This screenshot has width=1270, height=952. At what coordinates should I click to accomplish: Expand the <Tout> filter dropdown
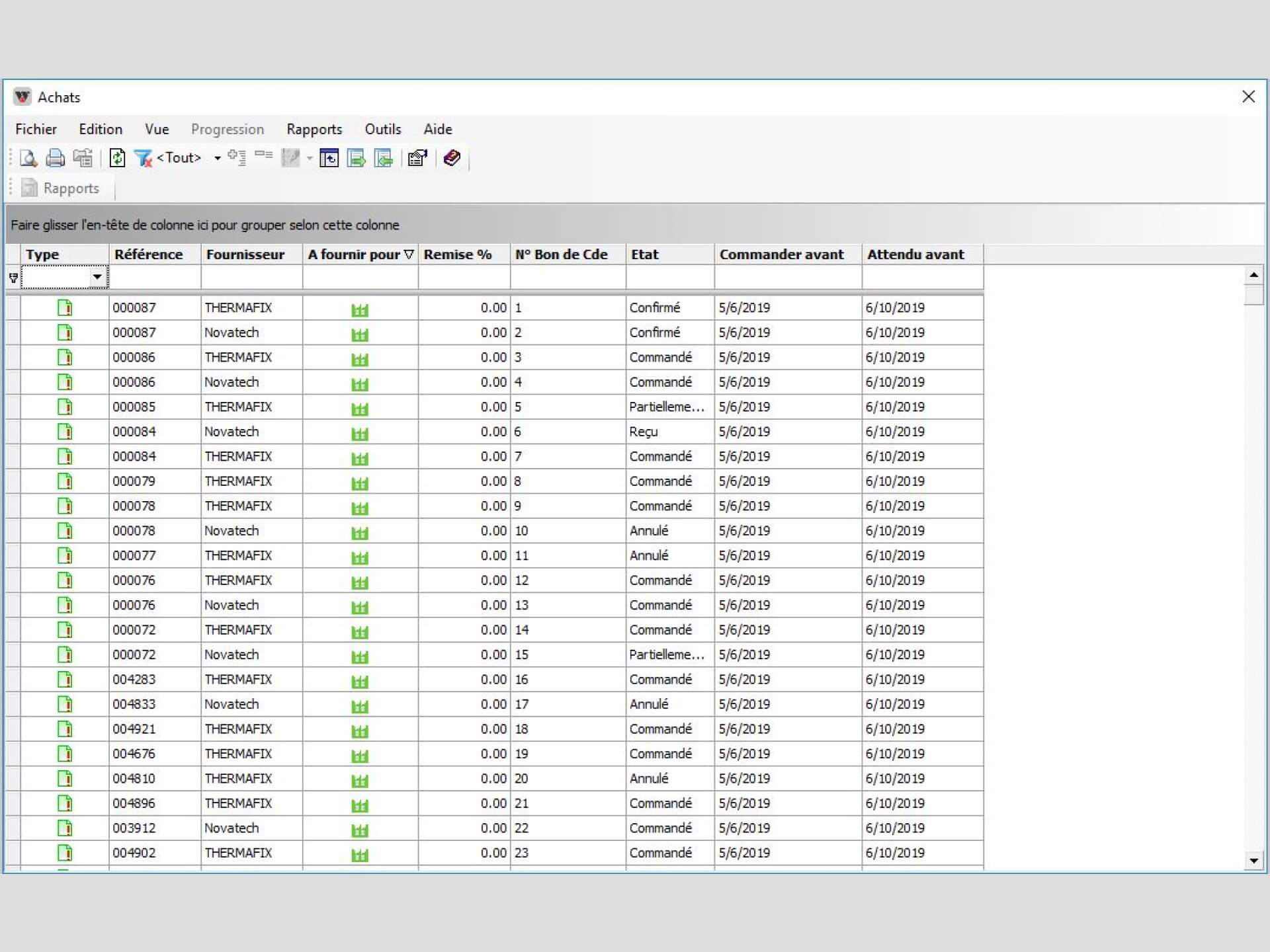coord(217,158)
